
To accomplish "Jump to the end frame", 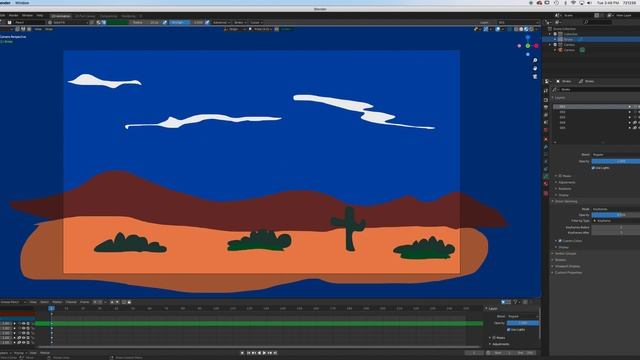I will [x=275, y=353].
